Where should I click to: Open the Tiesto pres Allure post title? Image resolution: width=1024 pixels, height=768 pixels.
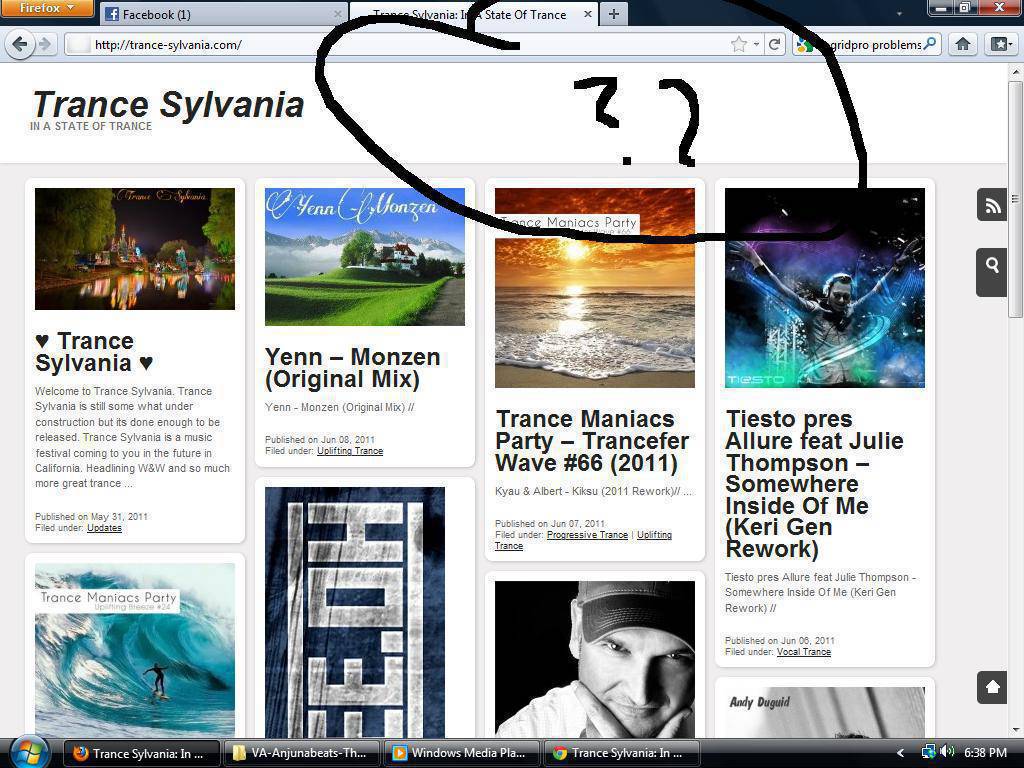click(x=814, y=484)
